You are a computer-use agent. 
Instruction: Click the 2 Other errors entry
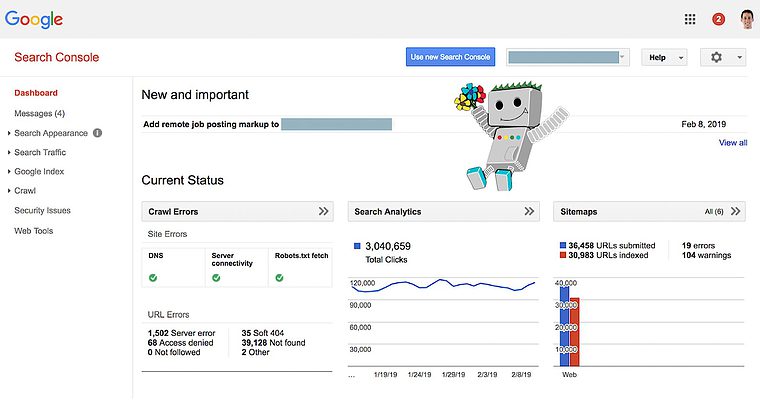tap(255, 352)
